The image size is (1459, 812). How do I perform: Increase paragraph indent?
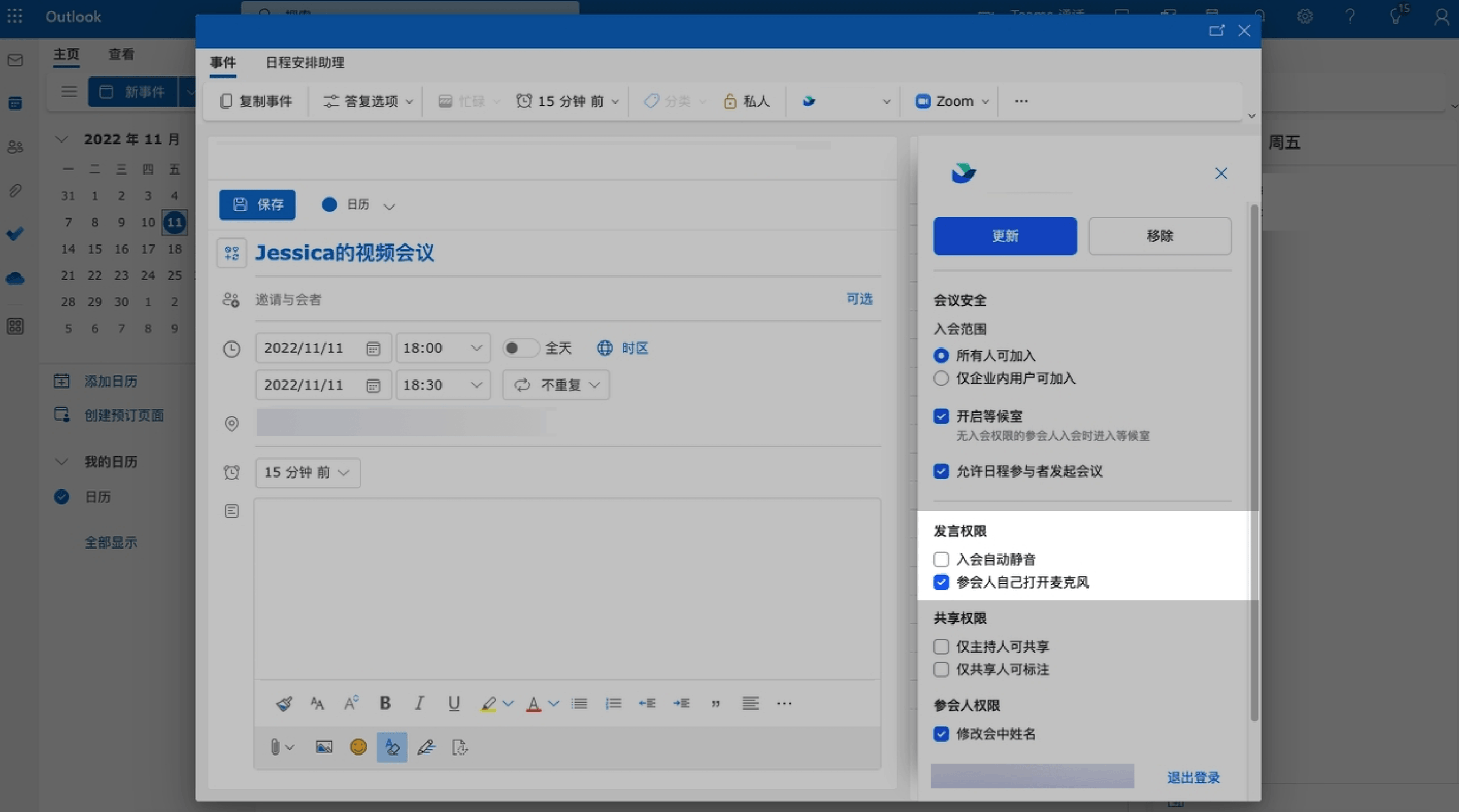coord(681,704)
